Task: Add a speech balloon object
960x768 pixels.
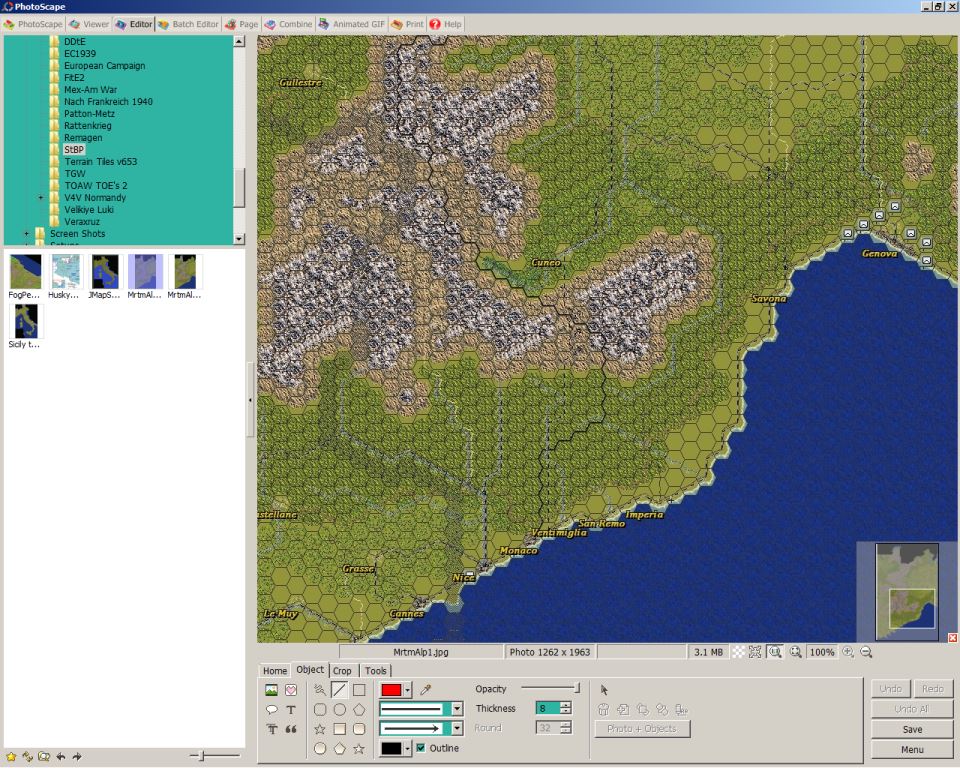Action: 271,709
